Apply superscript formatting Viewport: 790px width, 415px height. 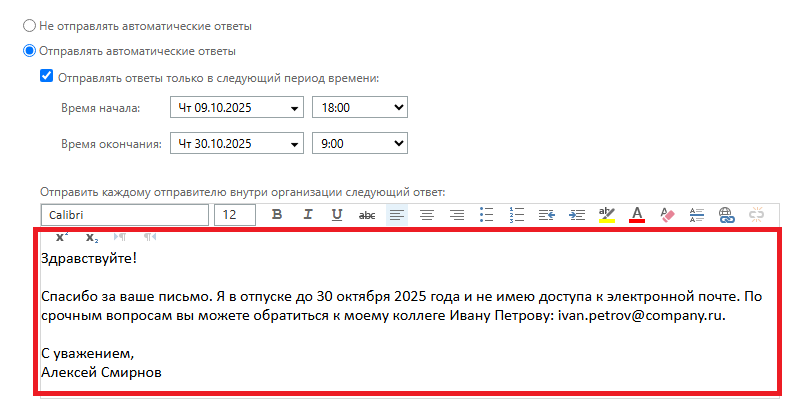[61, 237]
